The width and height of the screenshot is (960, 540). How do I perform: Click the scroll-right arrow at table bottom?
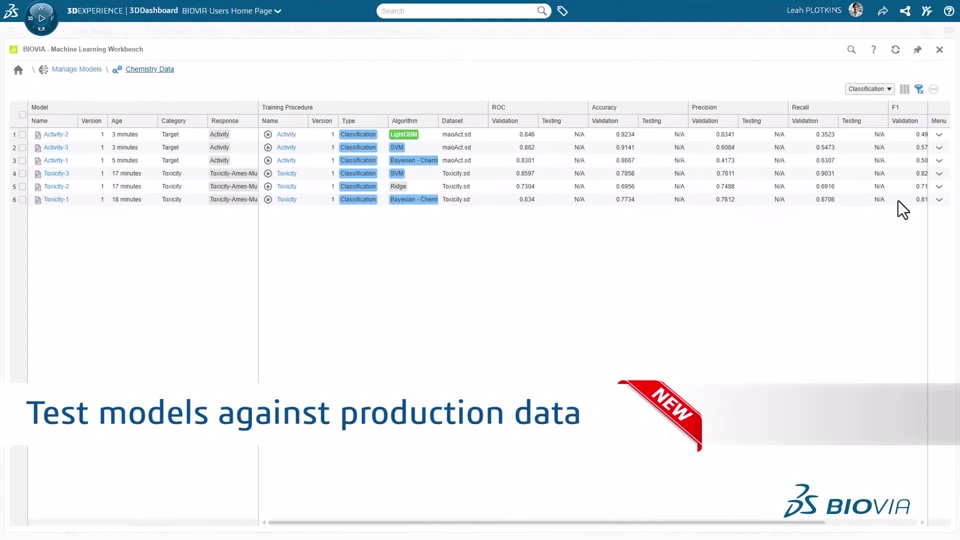pos(922,522)
